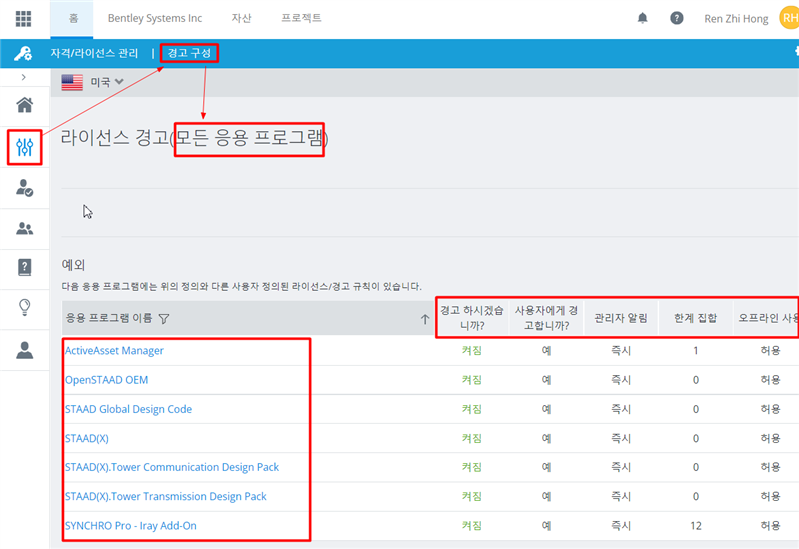Expand the sidebar with the chevron arrow
The image size is (799, 549).
[x=23, y=77]
